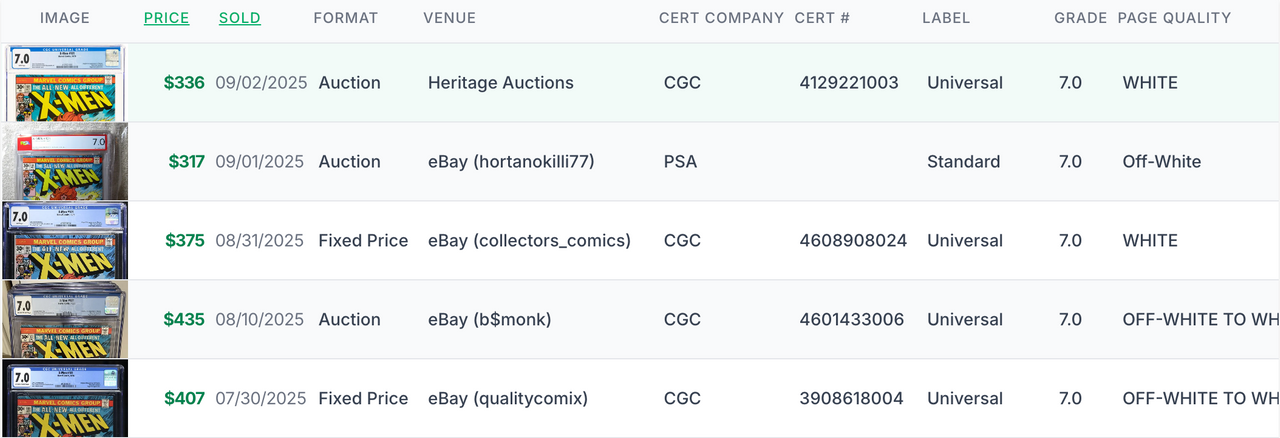Click the 08/31/2025 sold date

click(259, 241)
